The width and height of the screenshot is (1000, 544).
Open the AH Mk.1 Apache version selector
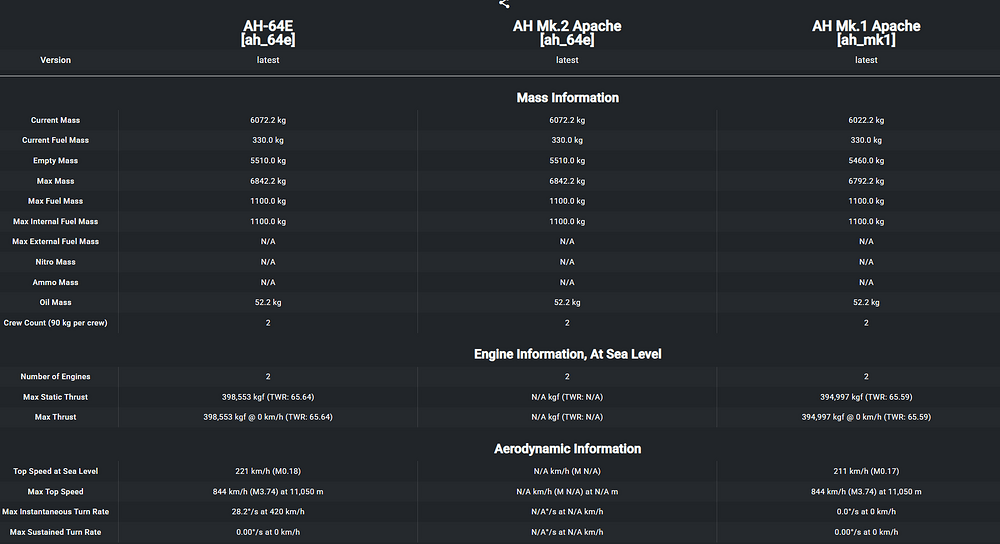pos(866,60)
